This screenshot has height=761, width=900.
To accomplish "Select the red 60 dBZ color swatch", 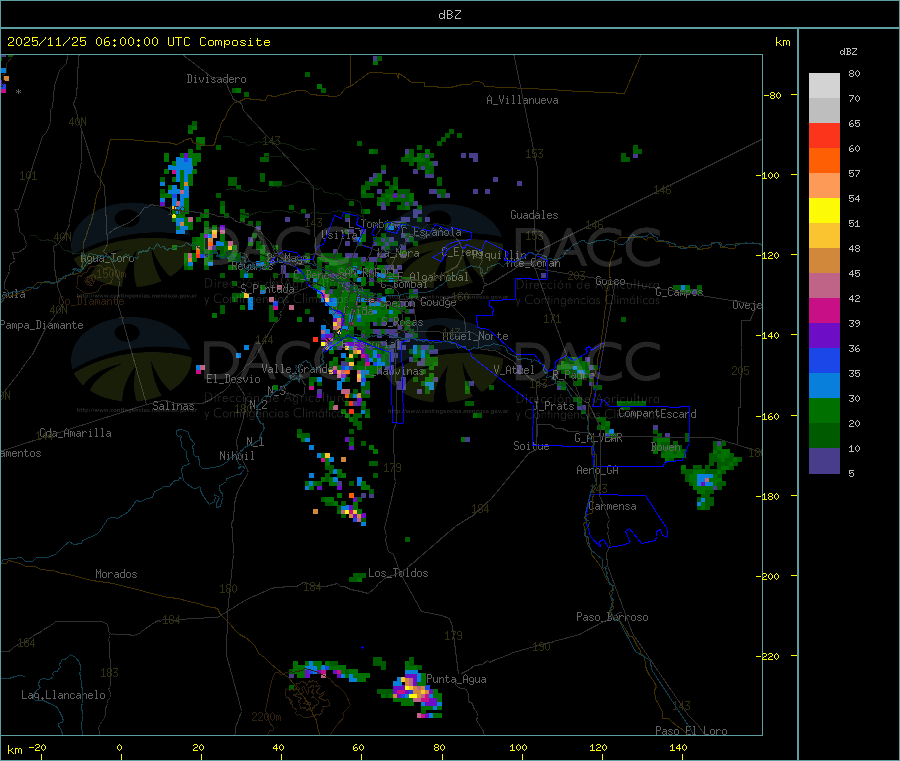I will 824,135.
